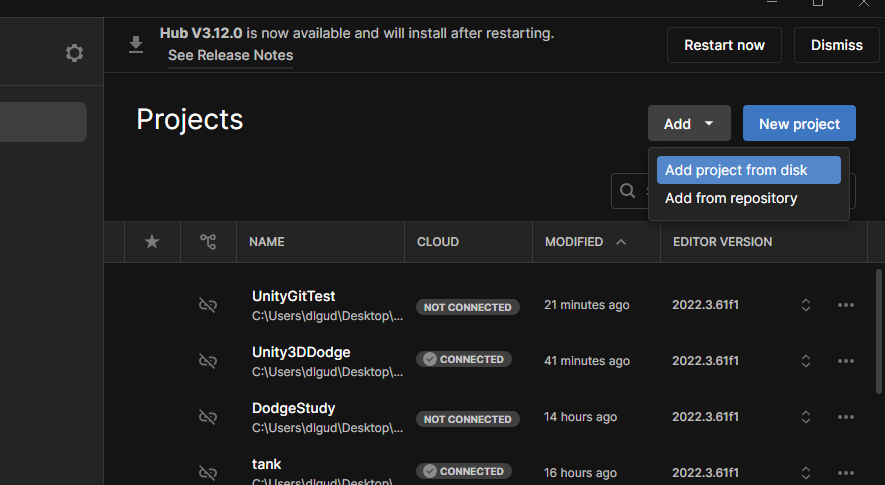Click 2022.3.61f1 version of UnityGitTest
Screen dimensions: 885x485
click(705, 305)
